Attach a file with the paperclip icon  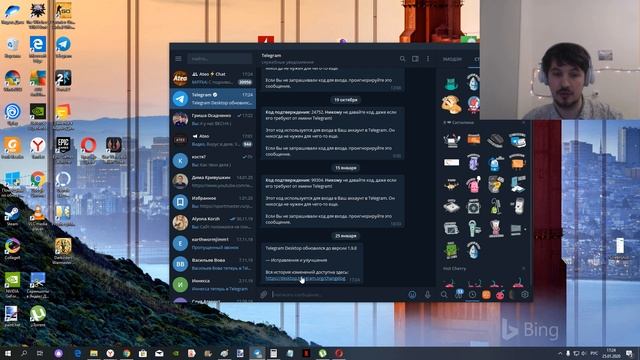264,294
